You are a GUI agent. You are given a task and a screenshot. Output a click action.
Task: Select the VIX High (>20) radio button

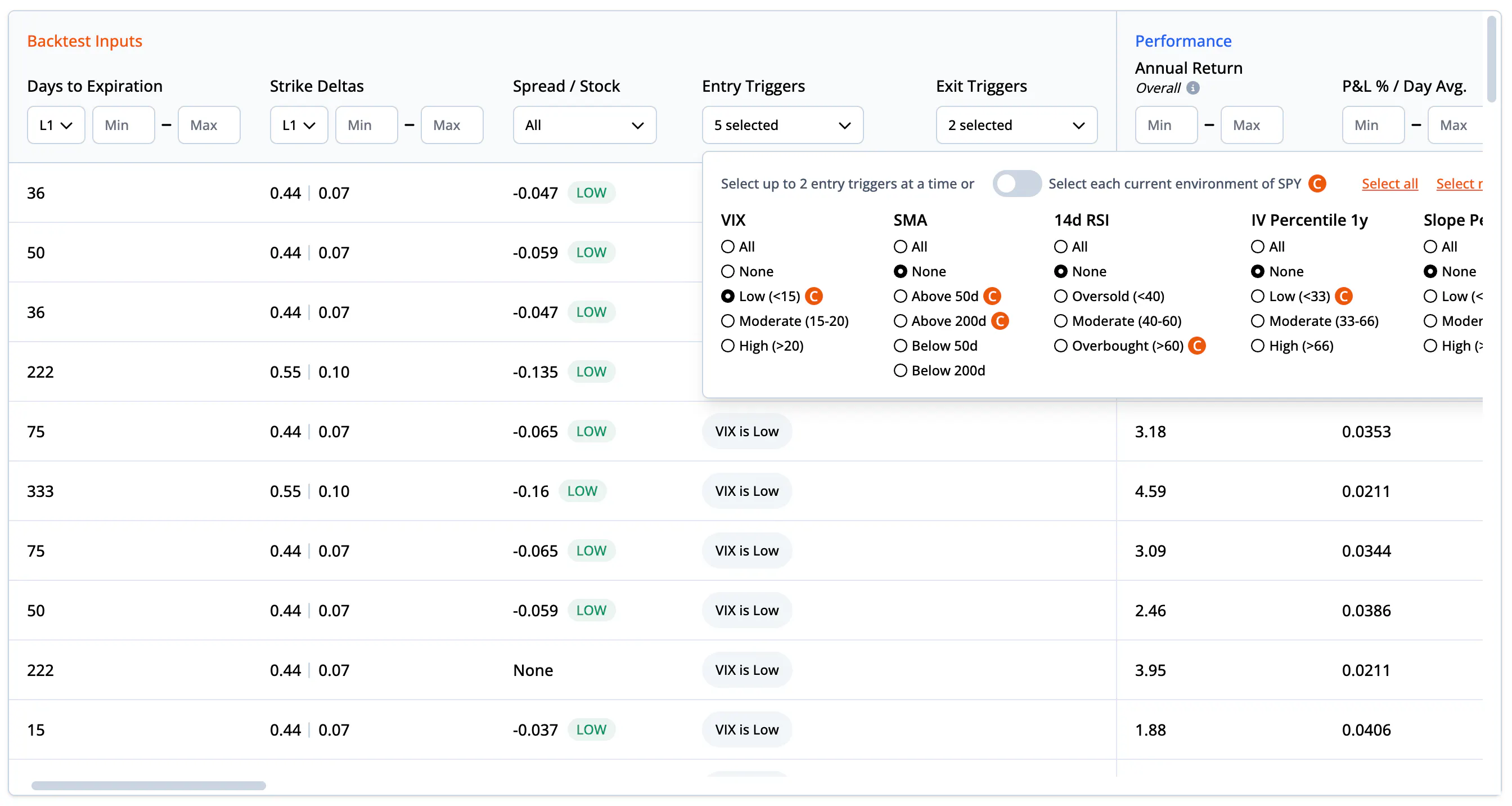point(728,346)
